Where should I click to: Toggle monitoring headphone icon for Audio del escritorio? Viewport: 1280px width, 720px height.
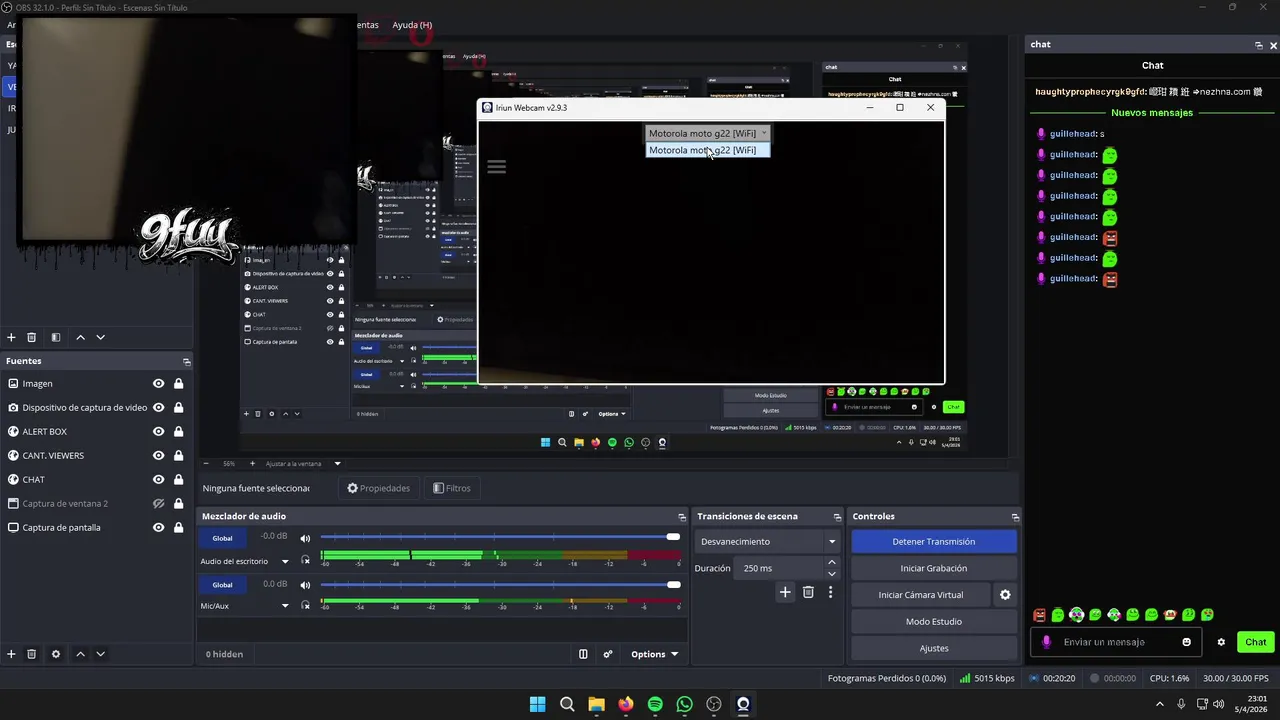[305, 561]
